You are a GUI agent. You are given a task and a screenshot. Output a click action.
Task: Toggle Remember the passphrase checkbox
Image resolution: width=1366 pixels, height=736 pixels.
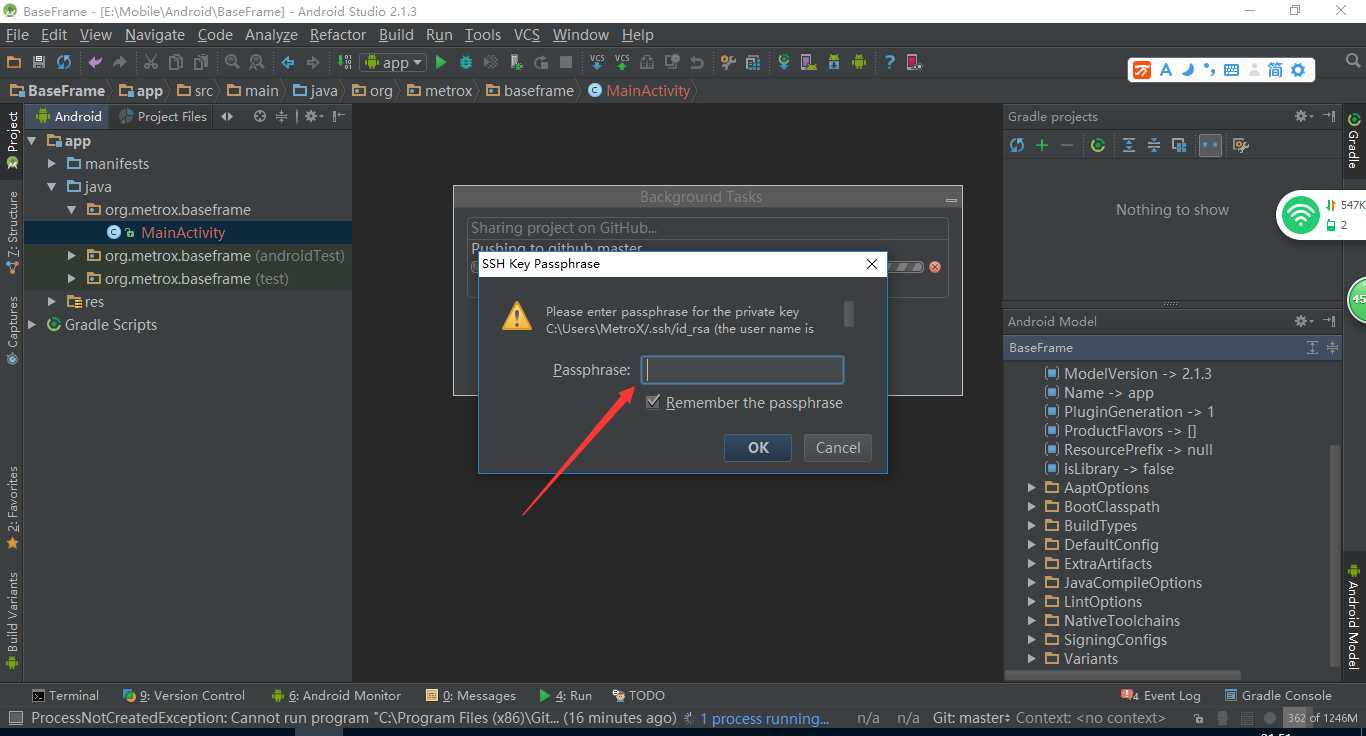653,402
